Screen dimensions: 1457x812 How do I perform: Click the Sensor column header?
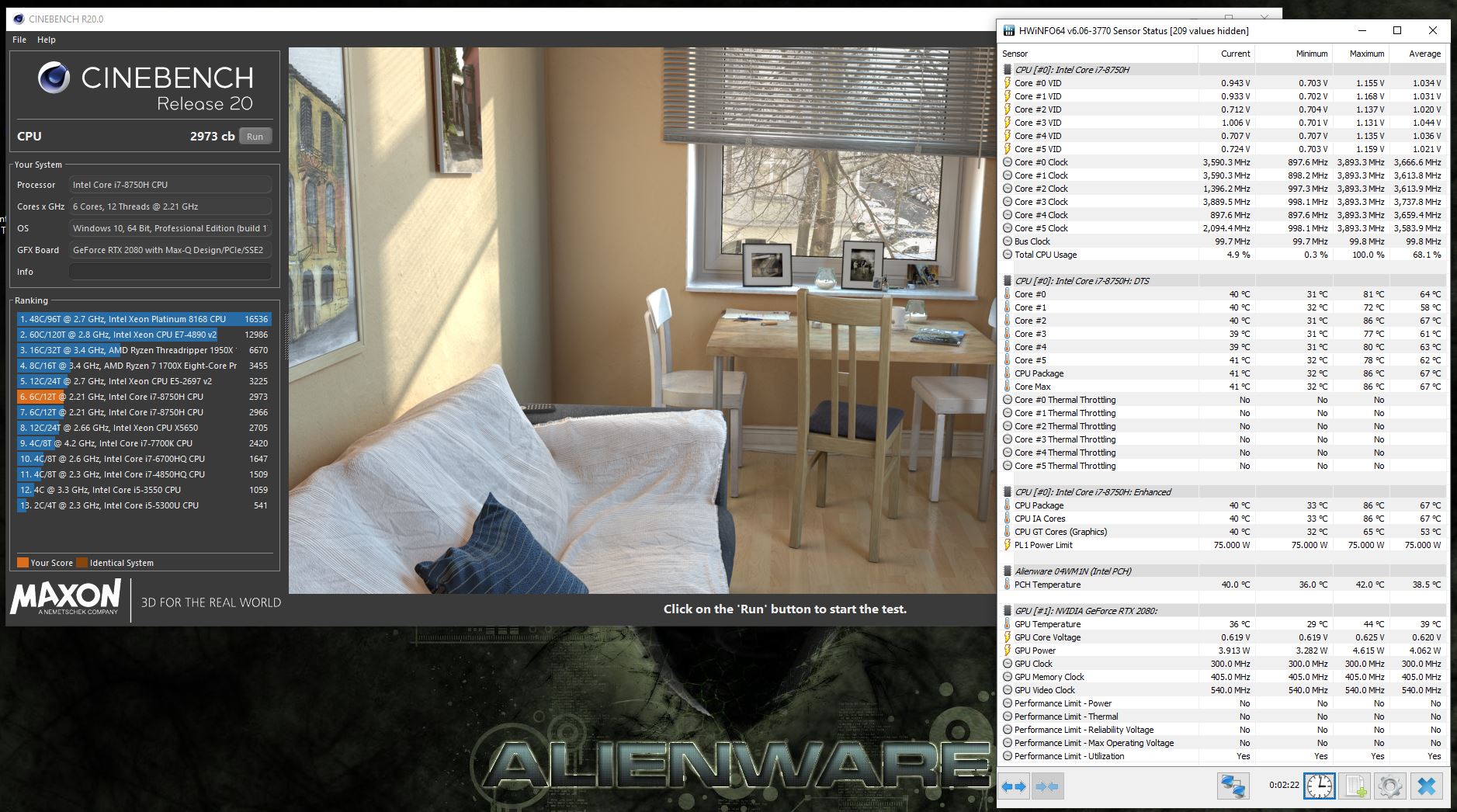tap(1098, 54)
